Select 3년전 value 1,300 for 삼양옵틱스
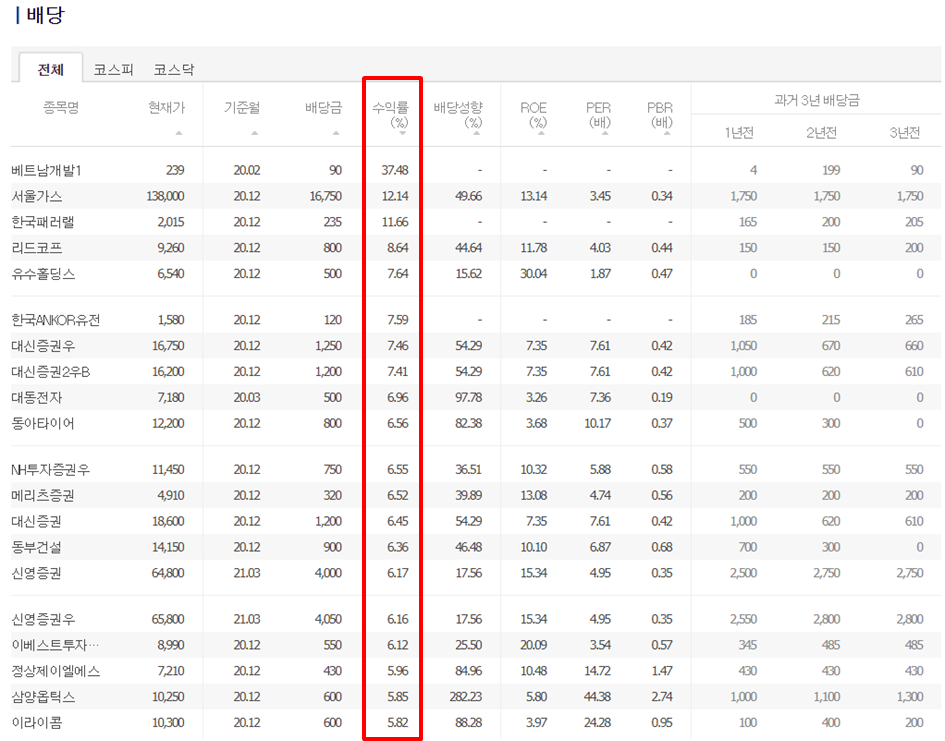The height and width of the screenshot is (741, 945). click(909, 697)
